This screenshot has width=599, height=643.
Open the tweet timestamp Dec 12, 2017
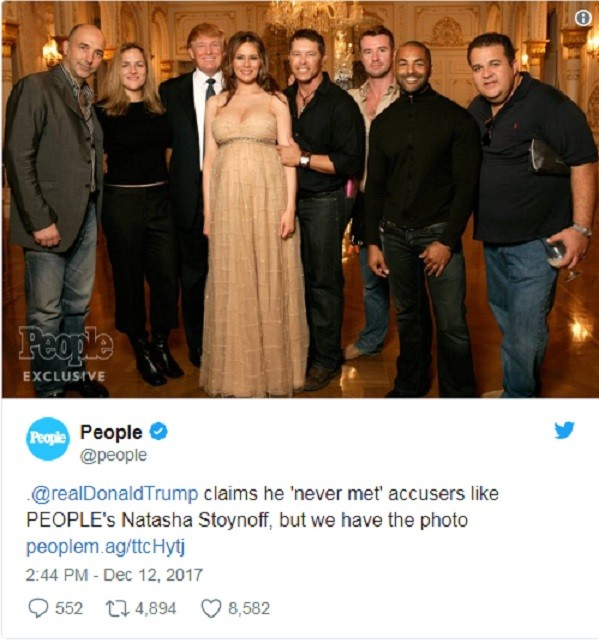pos(114,575)
